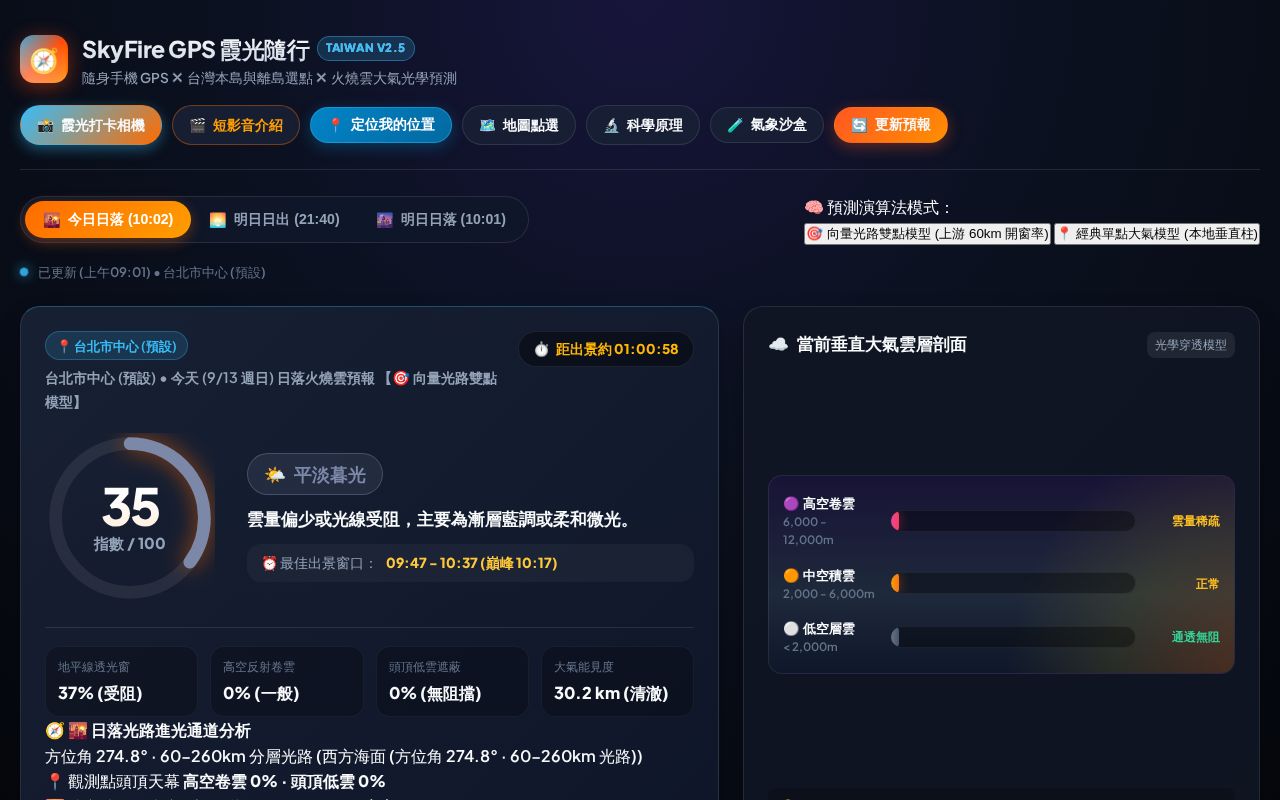Click the 平淡暮光 rating badge
Screen dimensions: 1280x800
315,474
